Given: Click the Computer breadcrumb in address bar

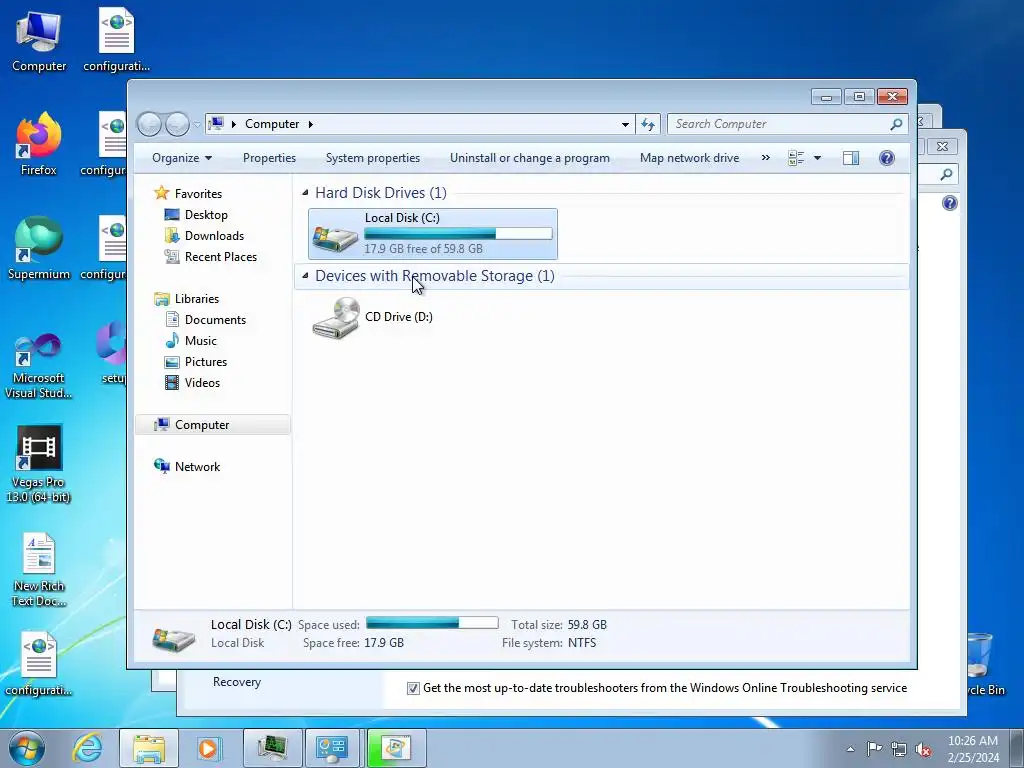Looking at the screenshot, I should (x=272, y=124).
